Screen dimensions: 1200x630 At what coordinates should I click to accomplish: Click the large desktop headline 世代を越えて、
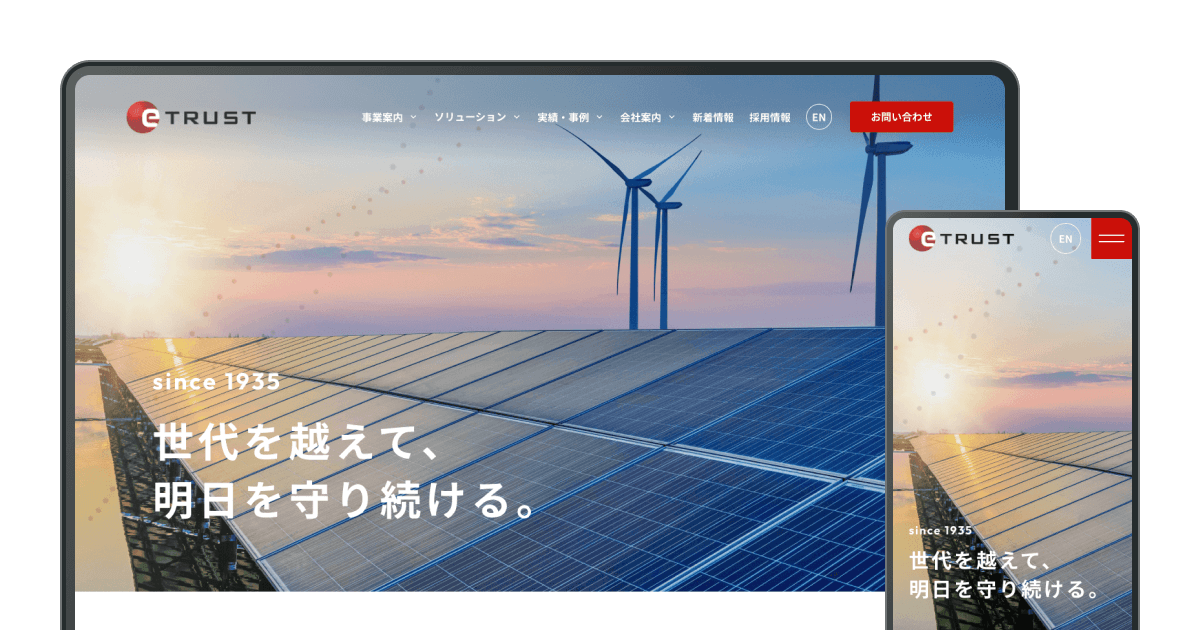298,443
